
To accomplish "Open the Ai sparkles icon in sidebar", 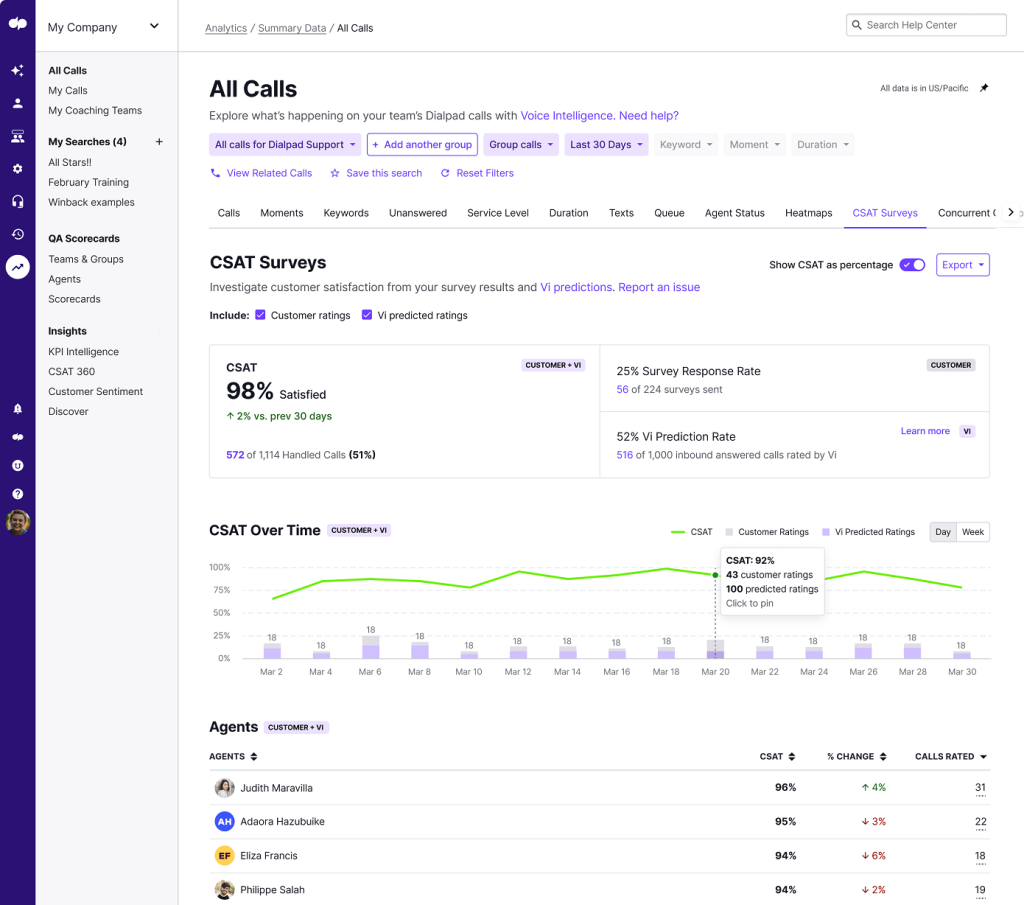I will [x=17, y=70].
